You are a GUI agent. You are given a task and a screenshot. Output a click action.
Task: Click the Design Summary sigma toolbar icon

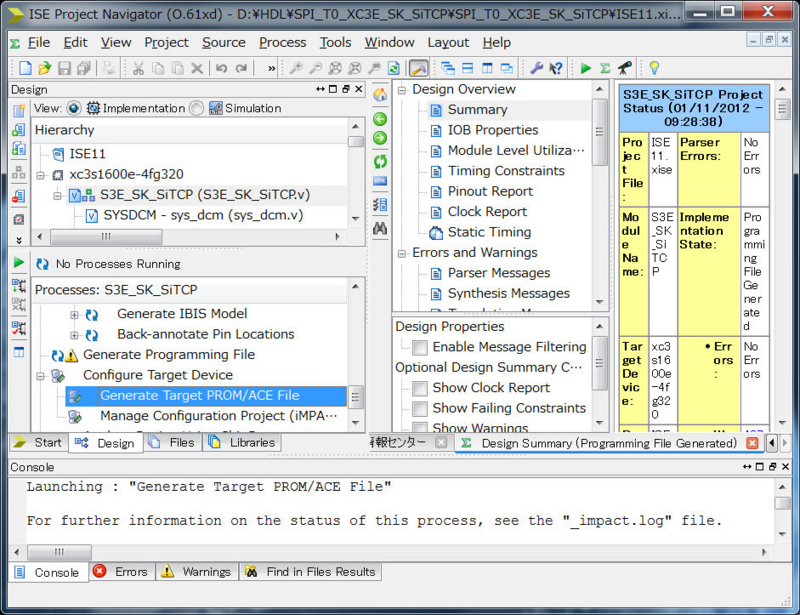605,68
